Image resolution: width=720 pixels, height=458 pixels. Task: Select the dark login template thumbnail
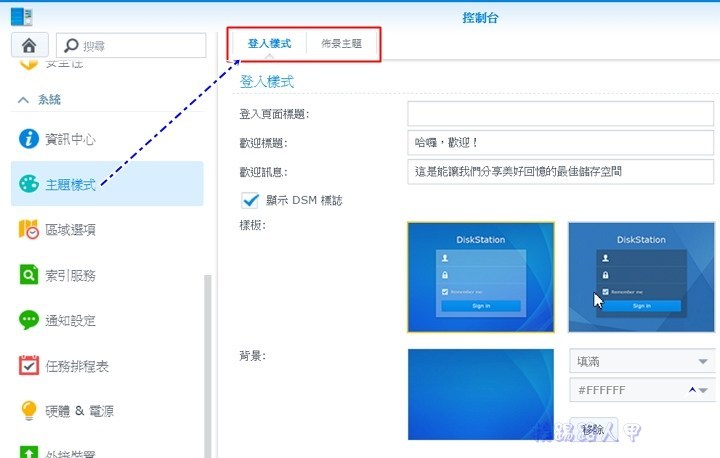click(641, 277)
